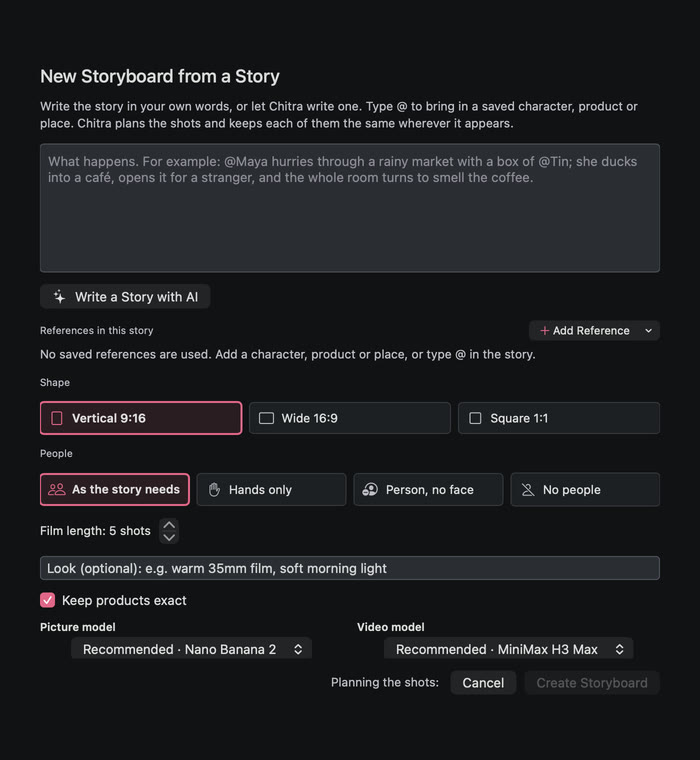Decrease film length with the down arrow

[169, 537]
